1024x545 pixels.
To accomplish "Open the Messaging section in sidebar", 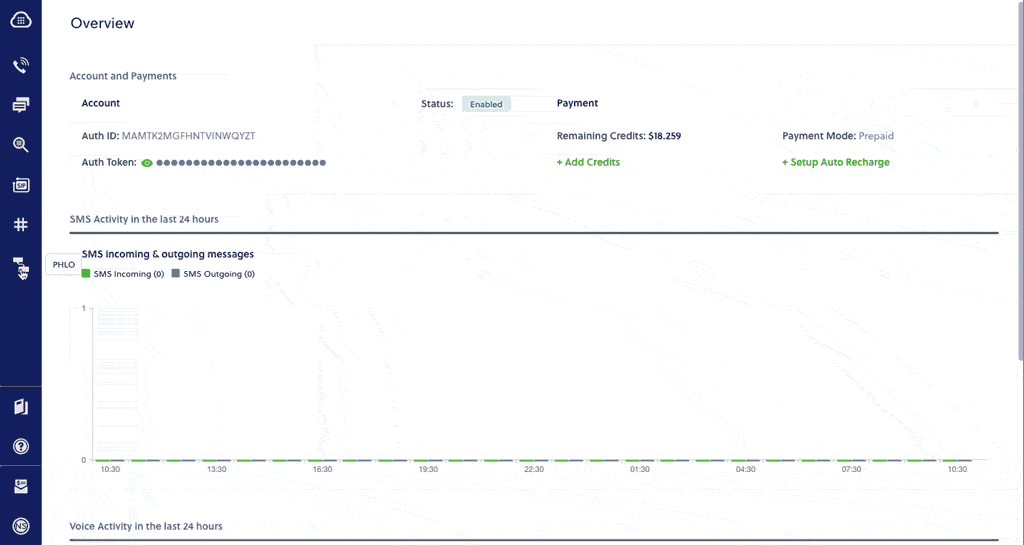I will pos(20,105).
